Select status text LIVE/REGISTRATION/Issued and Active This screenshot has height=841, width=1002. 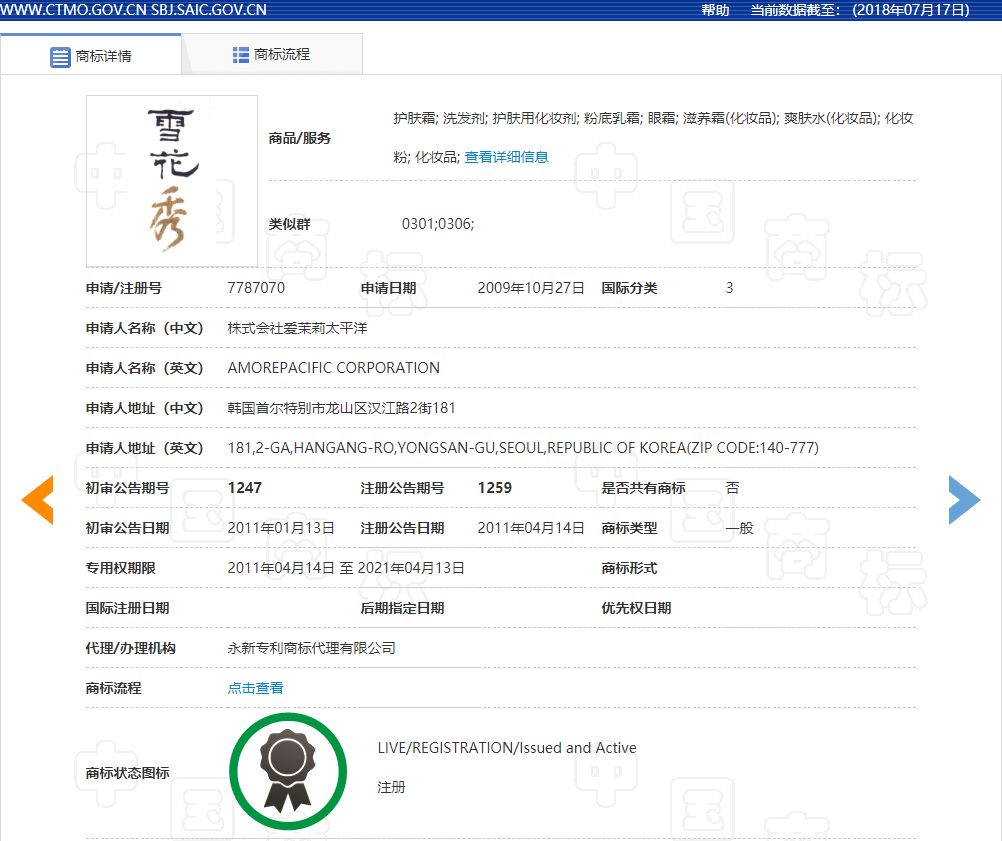coord(507,748)
